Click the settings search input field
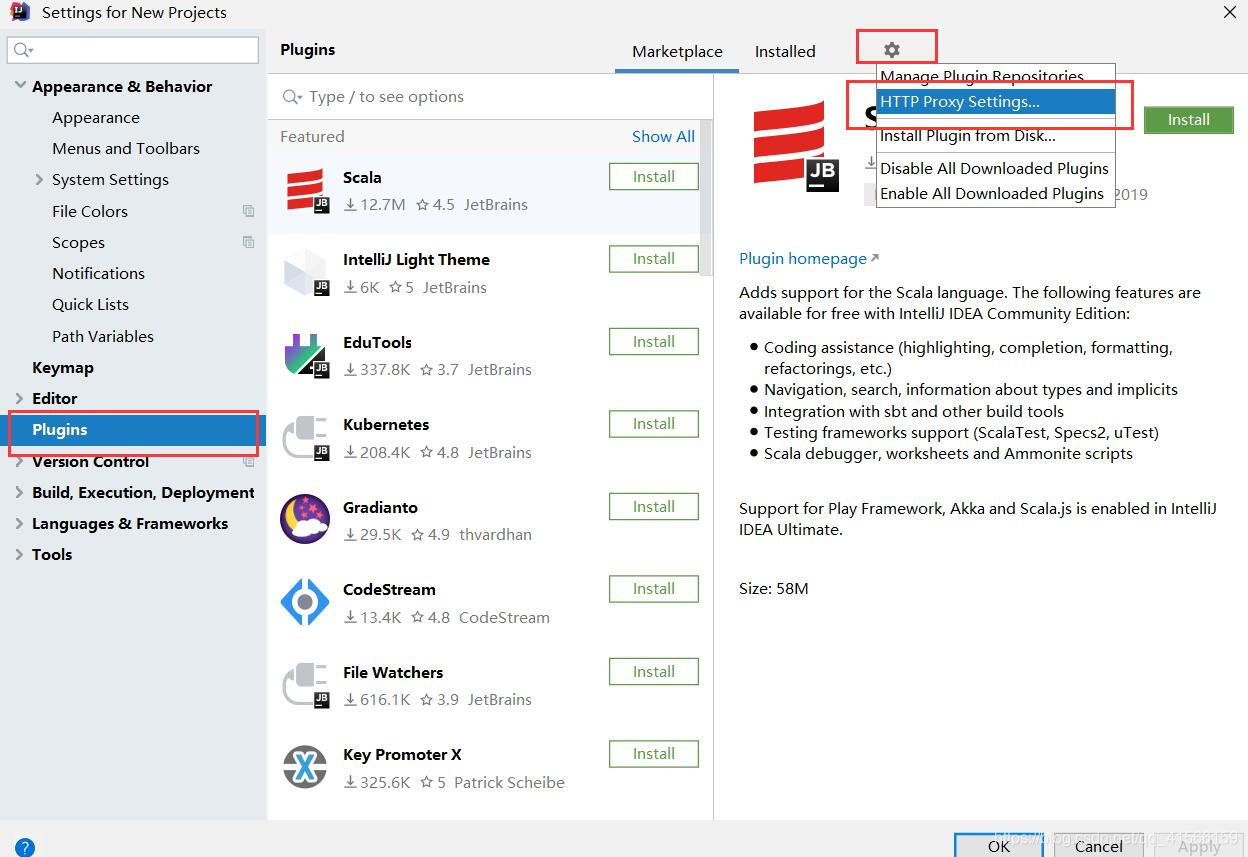The width and height of the screenshot is (1248, 857). coord(133,50)
